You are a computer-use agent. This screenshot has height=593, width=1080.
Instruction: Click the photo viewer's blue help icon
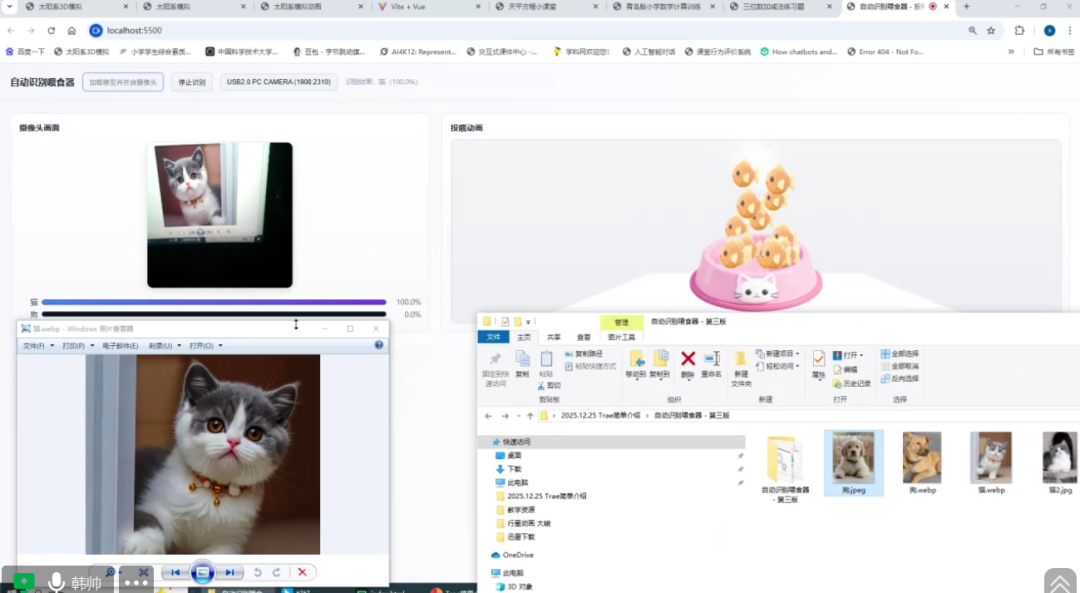(x=379, y=345)
